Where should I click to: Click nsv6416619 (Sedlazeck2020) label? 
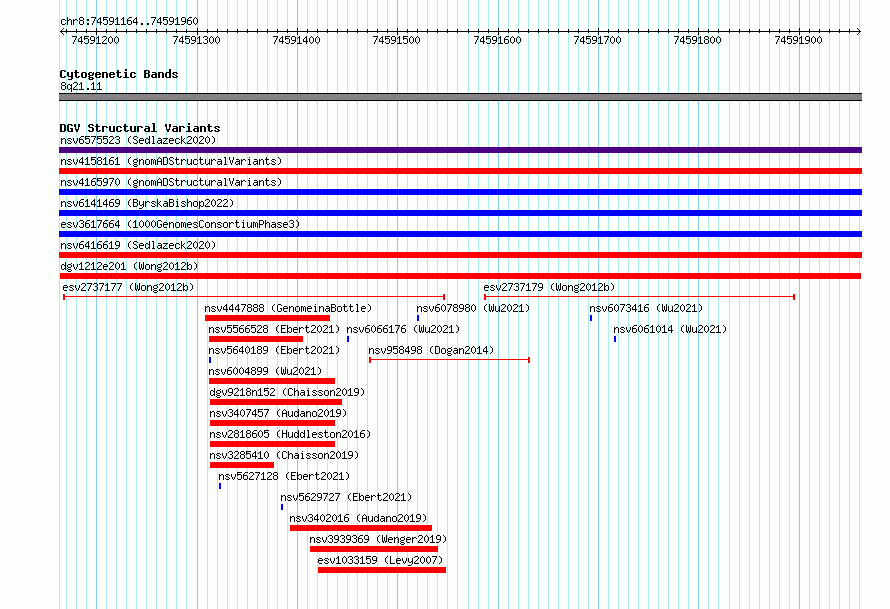coord(138,245)
